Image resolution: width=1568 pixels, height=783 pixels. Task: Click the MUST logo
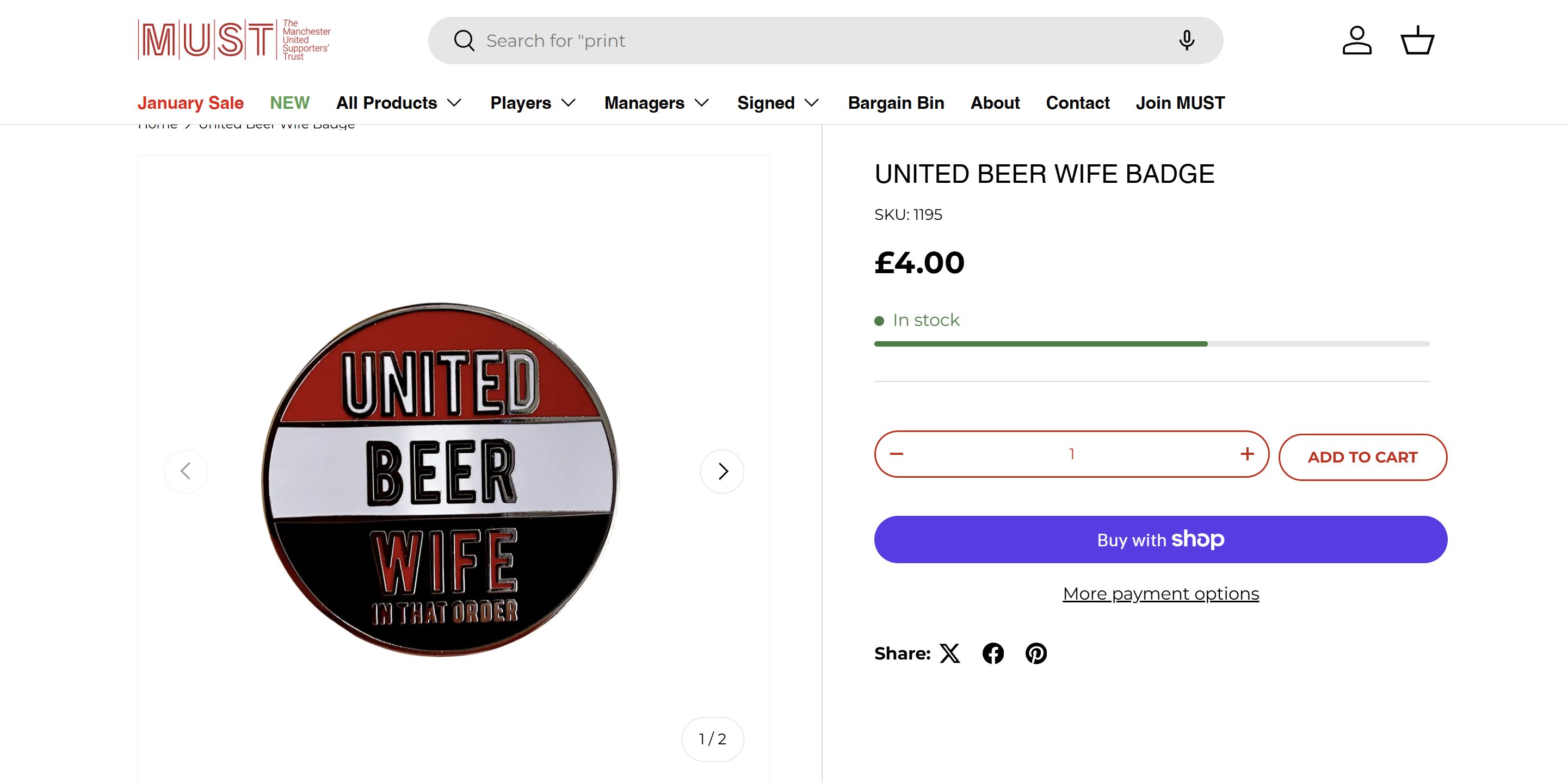[x=234, y=40]
